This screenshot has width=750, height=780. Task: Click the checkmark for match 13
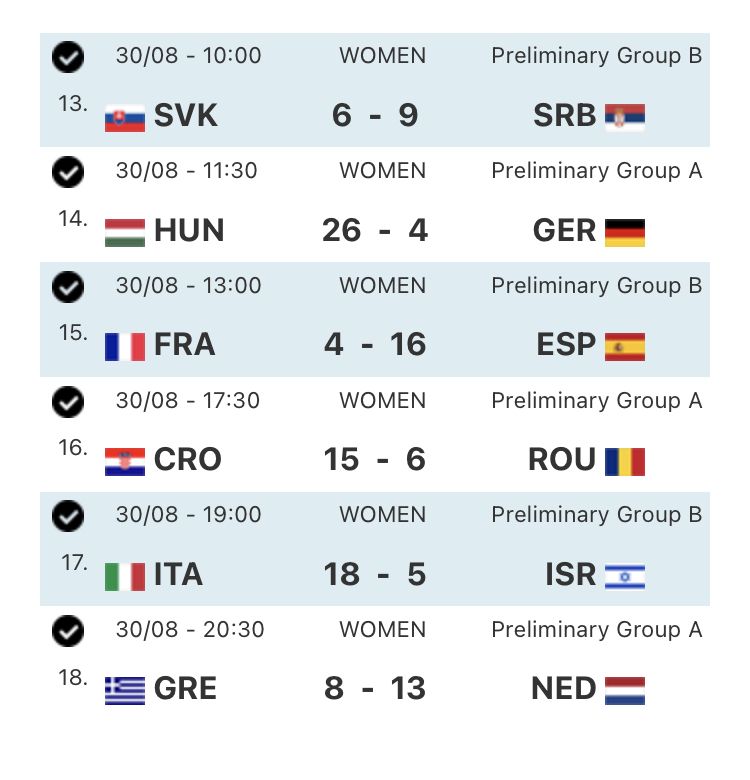point(68,57)
